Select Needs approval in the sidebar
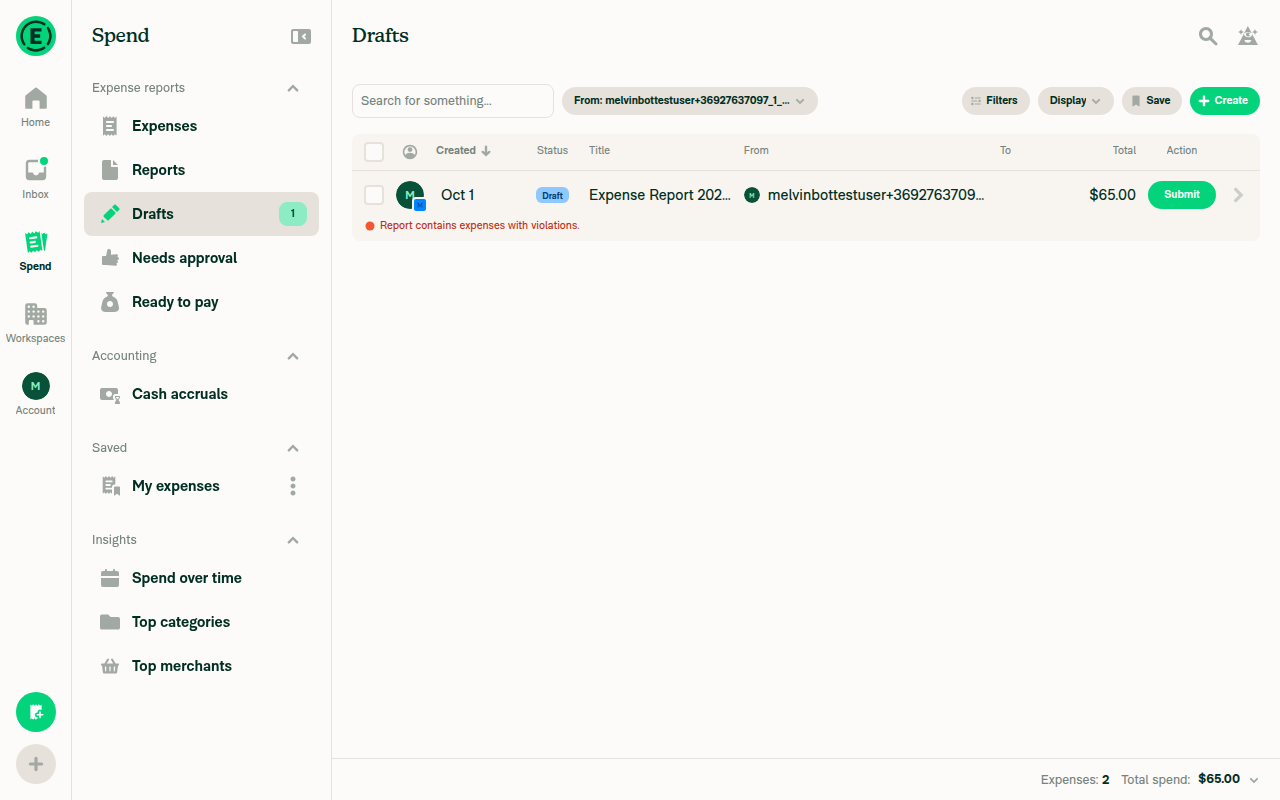The height and width of the screenshot is (800, 1280). point(201,258)
